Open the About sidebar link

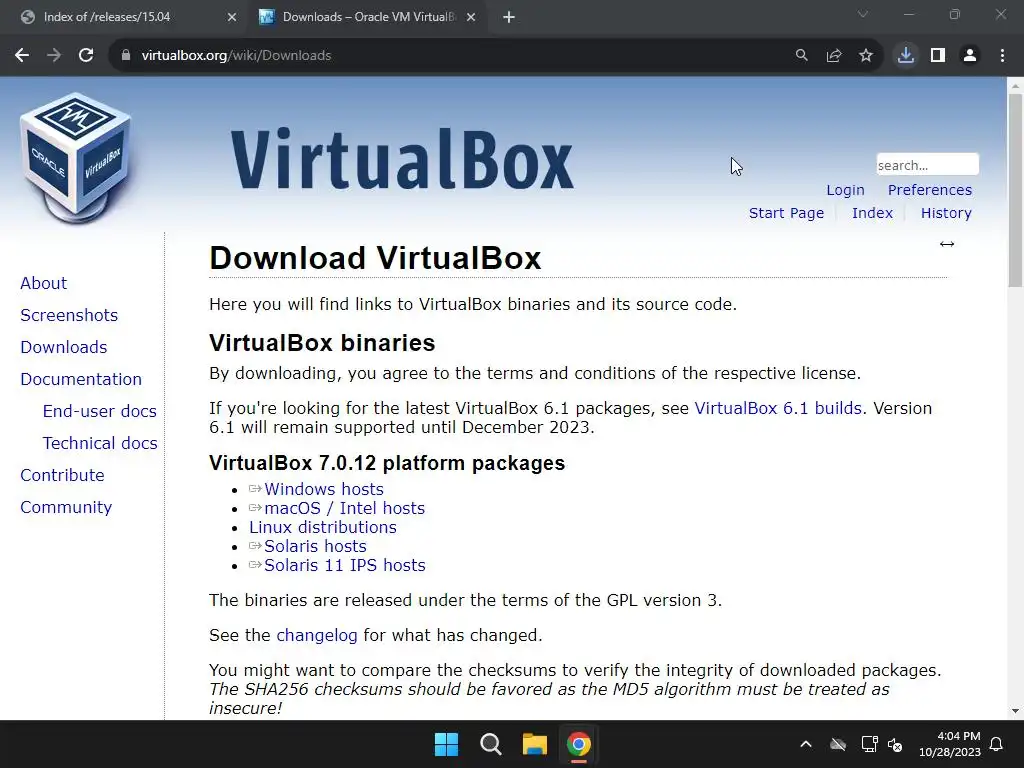point(44,283)
